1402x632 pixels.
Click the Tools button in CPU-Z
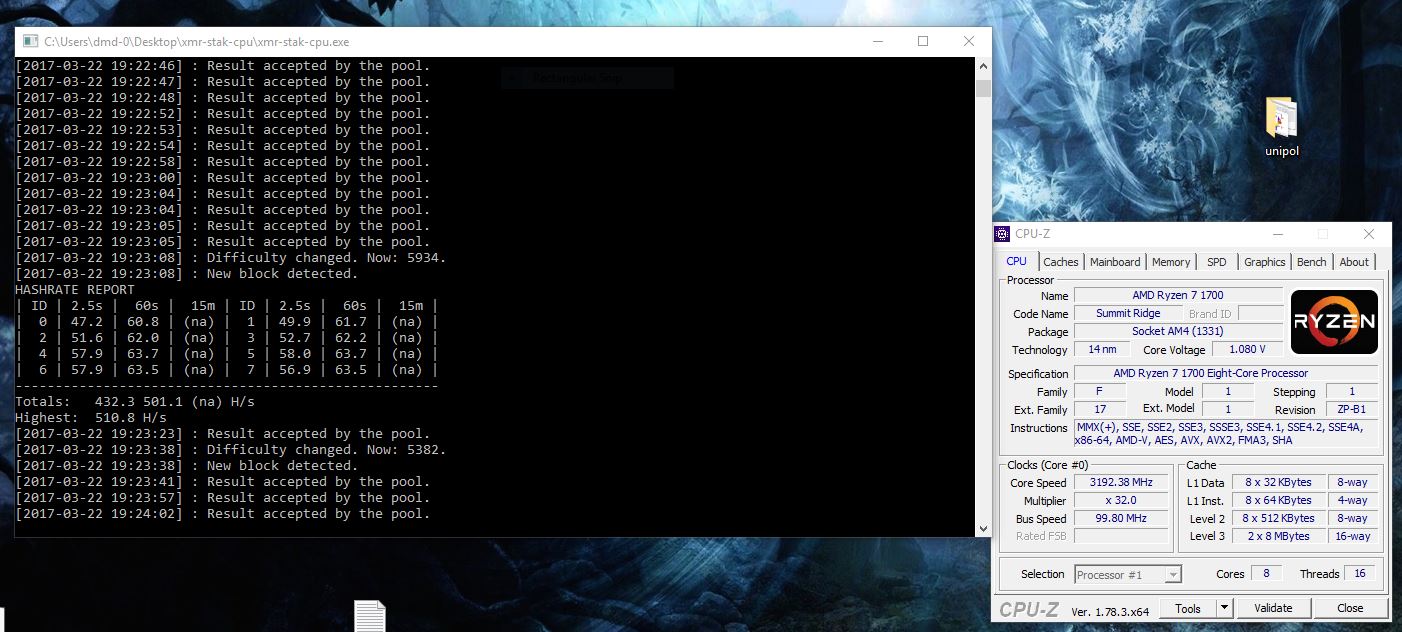coord(1188,608)
